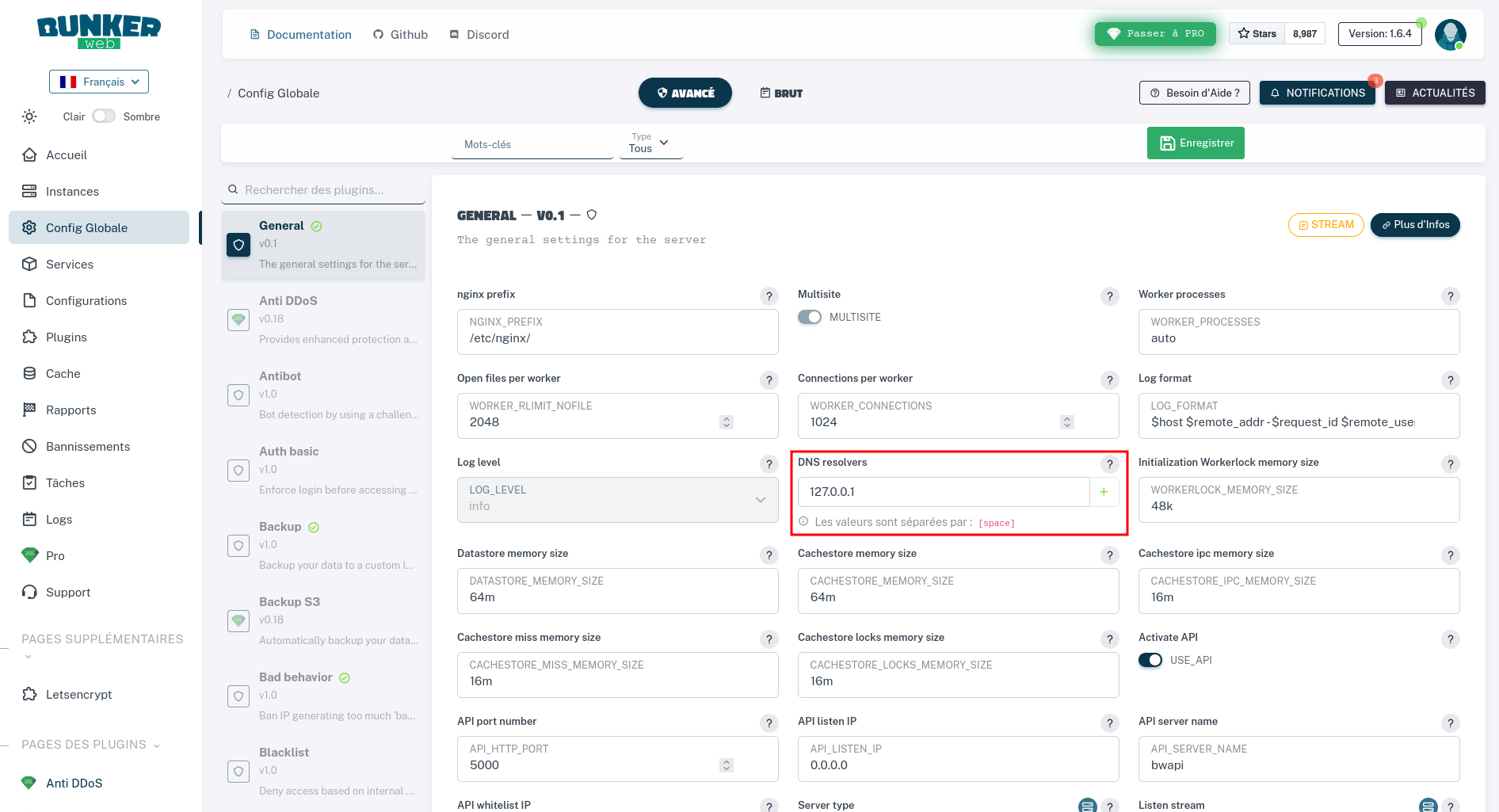Open the Notifications bell panel
This screenshot has width=1499, height=812.
pyautogui.click(x=1317, y=93)
